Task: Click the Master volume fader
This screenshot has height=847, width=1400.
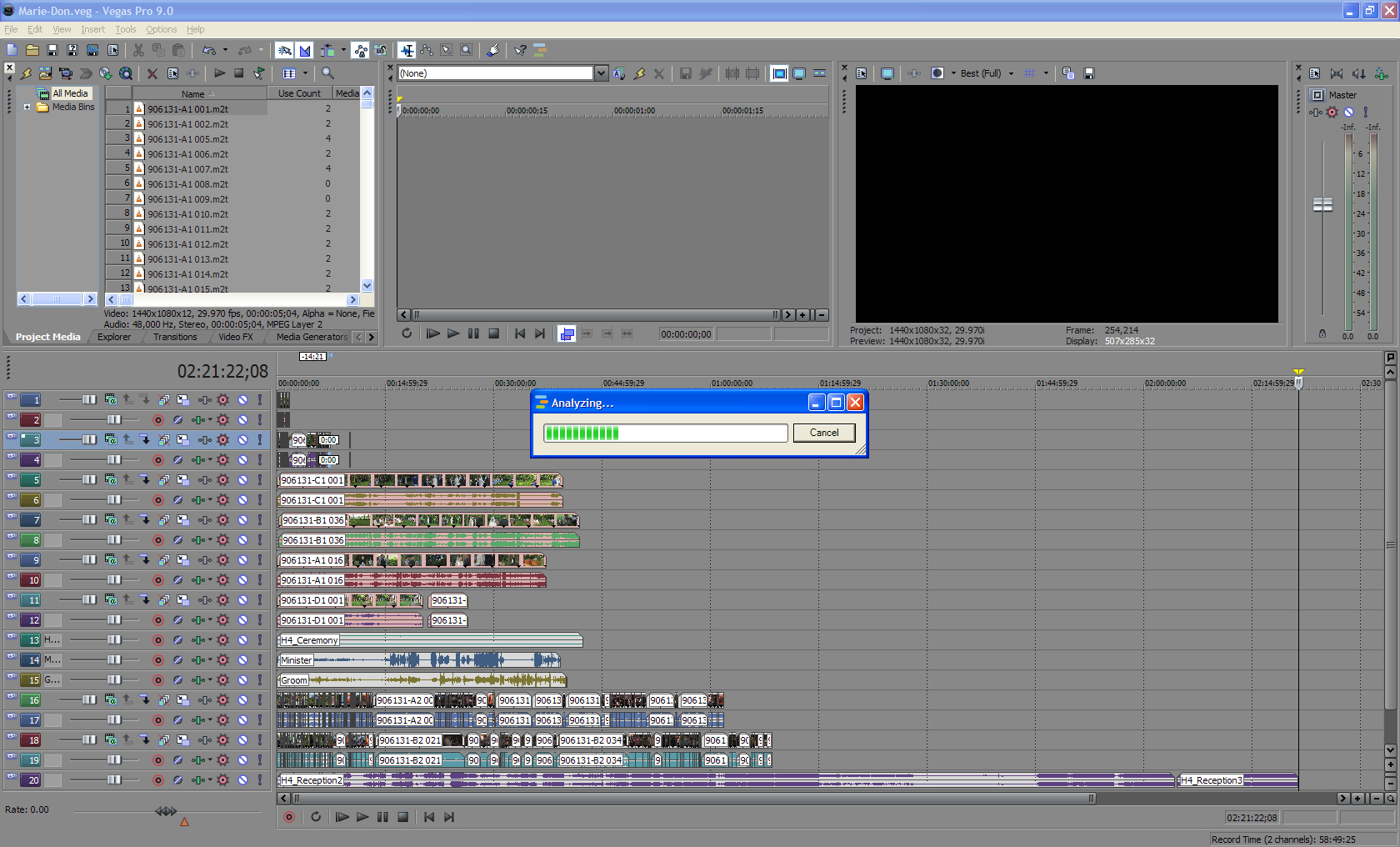Action: 1322,204
